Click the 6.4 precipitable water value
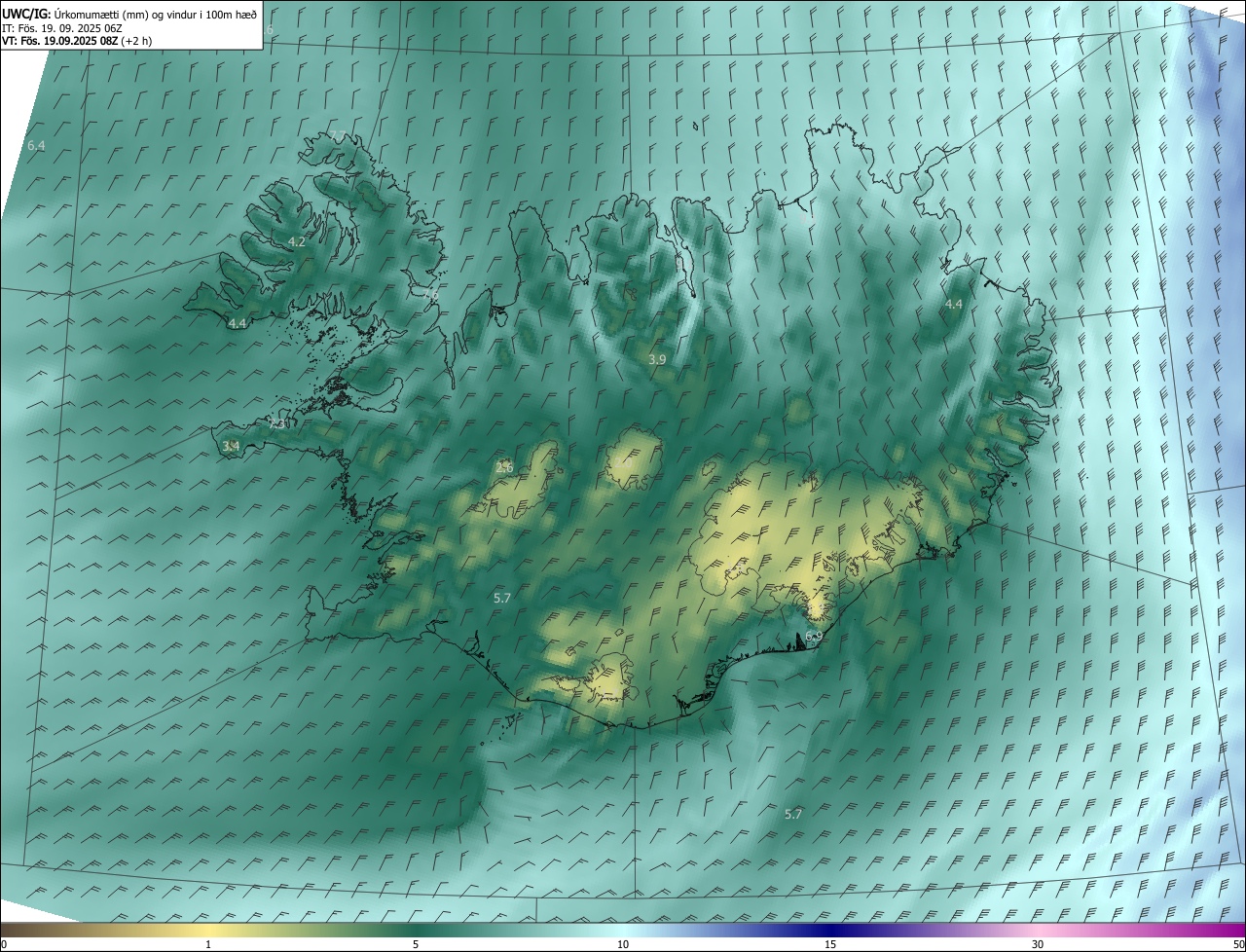Viewport: 1246px width, 952px height. (x=36, y=145)
